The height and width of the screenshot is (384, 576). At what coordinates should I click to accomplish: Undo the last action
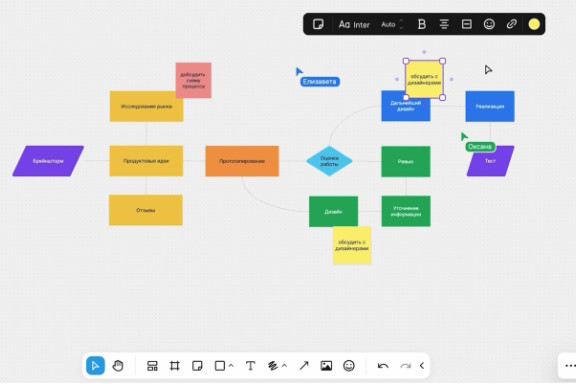pos(383,366)
